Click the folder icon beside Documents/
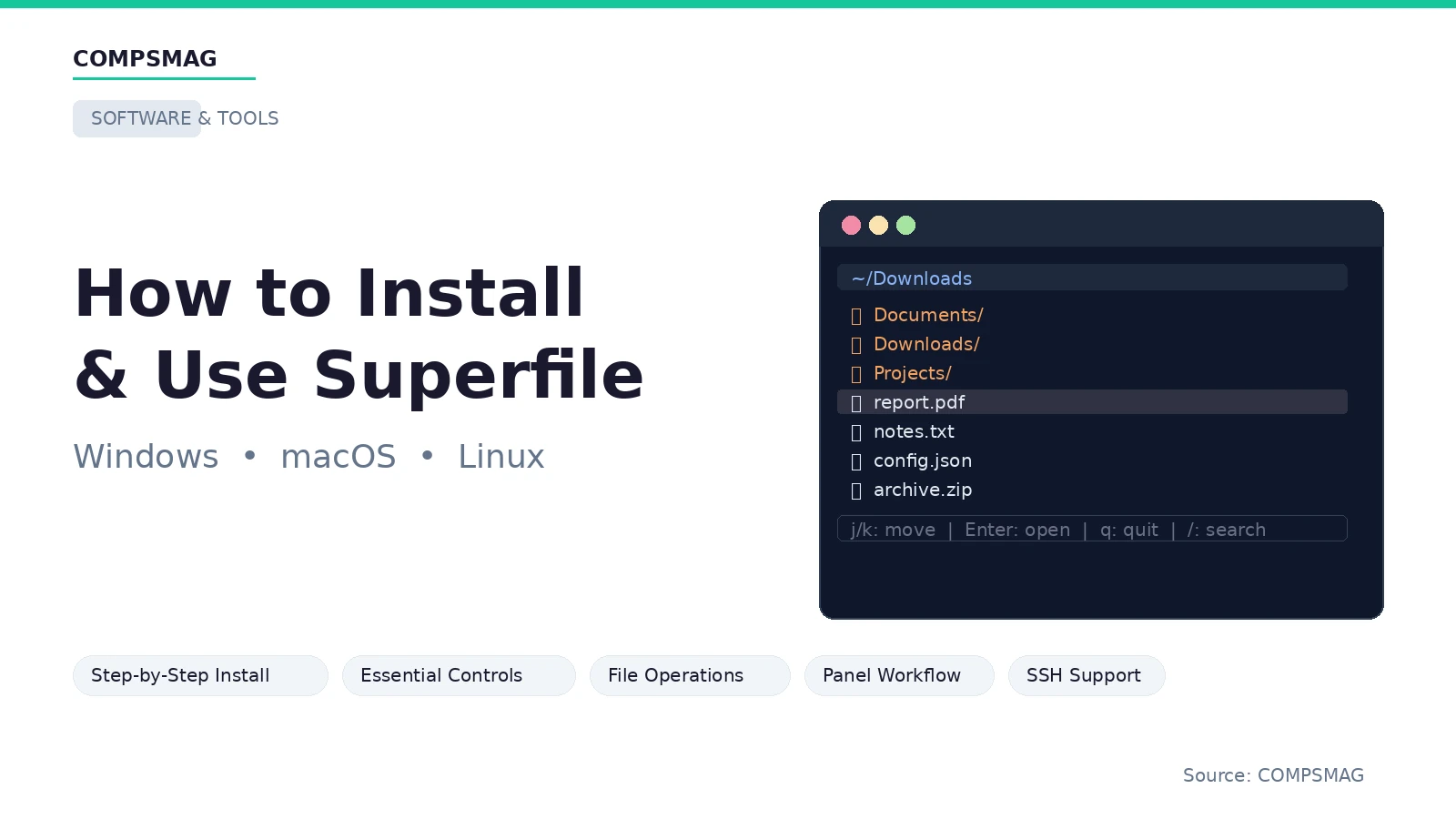 click(x=856, y=316)
